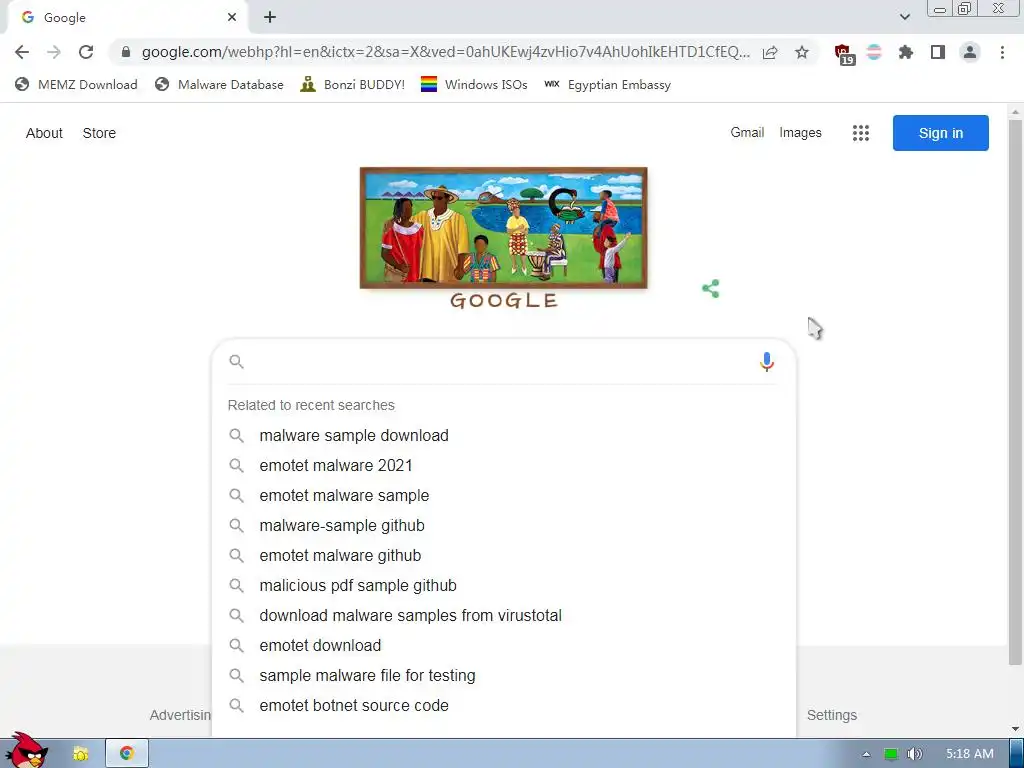Image resolution: width=1024 pixels, height=768 pixels.
Task: Start voice search with the microphone icon
Action: pos(767,362)
